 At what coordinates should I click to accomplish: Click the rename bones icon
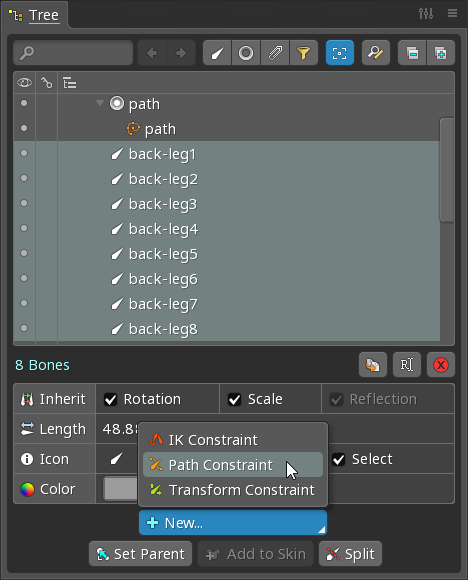click(x=407, y=365)
